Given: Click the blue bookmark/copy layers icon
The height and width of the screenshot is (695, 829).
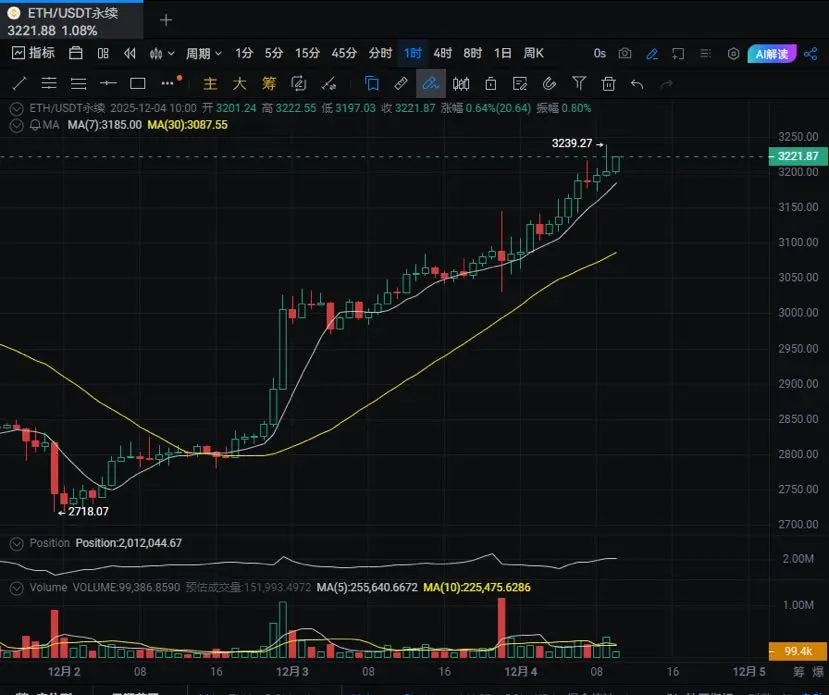Looking at the screenshot, I should 372,84.
